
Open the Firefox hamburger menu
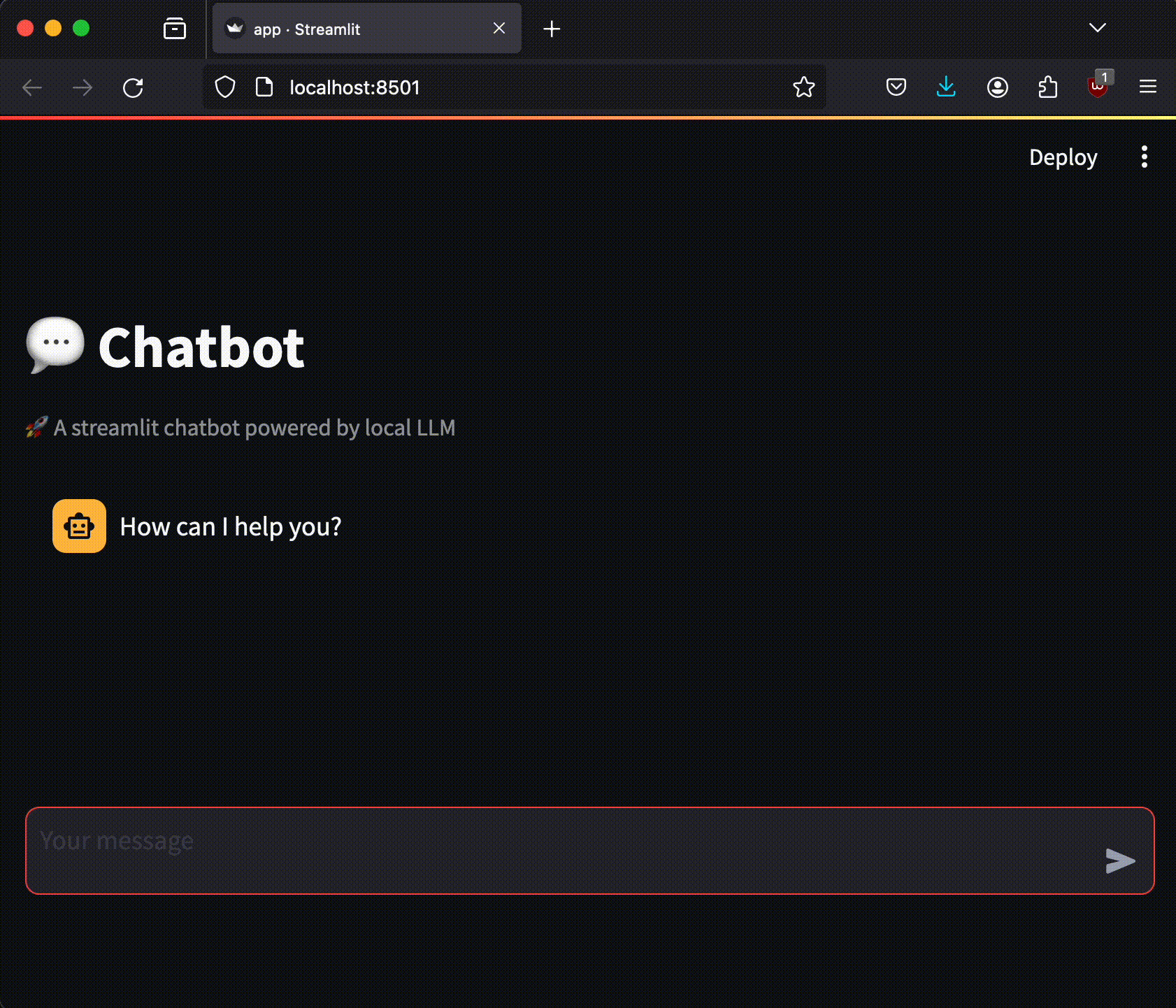point(1149,87)
